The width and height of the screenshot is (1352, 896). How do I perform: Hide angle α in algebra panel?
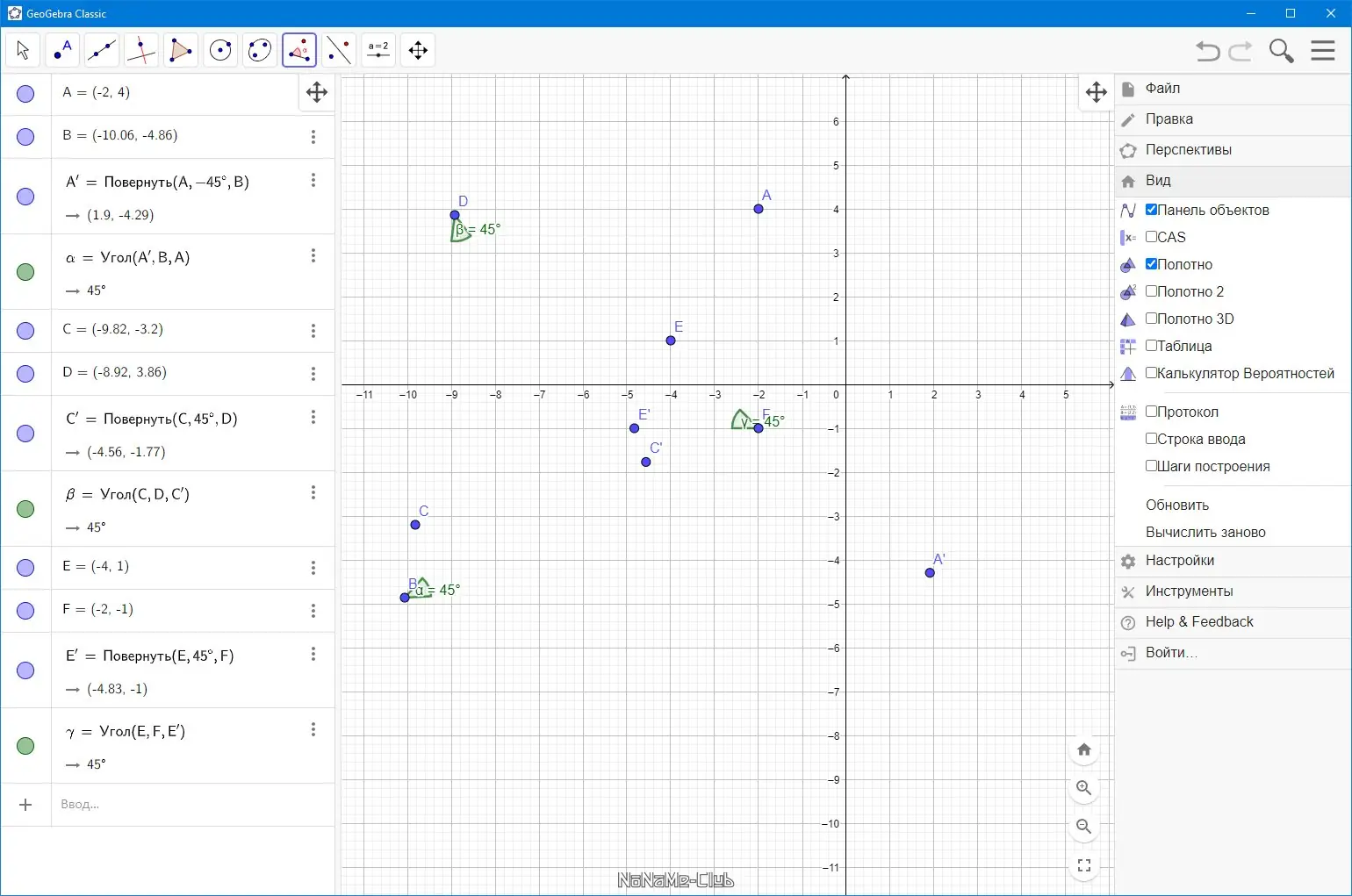(x=25, y=272)
